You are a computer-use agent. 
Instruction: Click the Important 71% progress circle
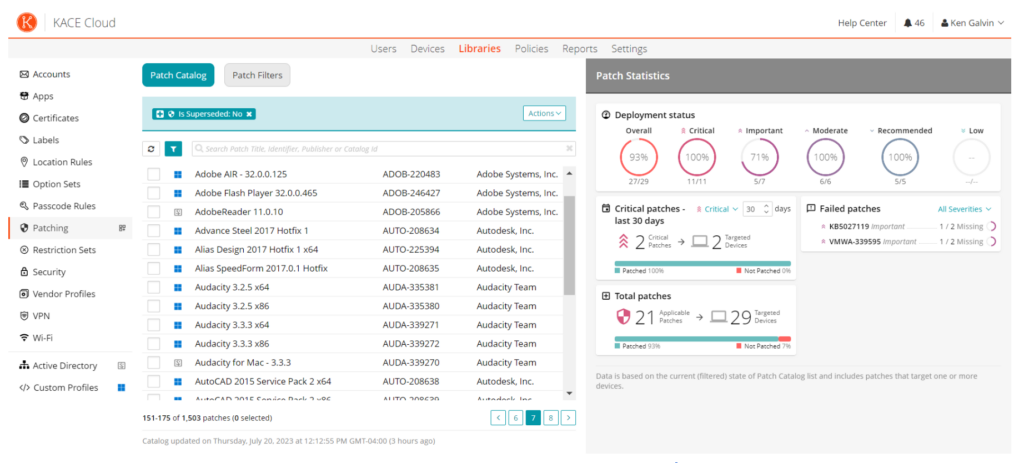[760, 157]
